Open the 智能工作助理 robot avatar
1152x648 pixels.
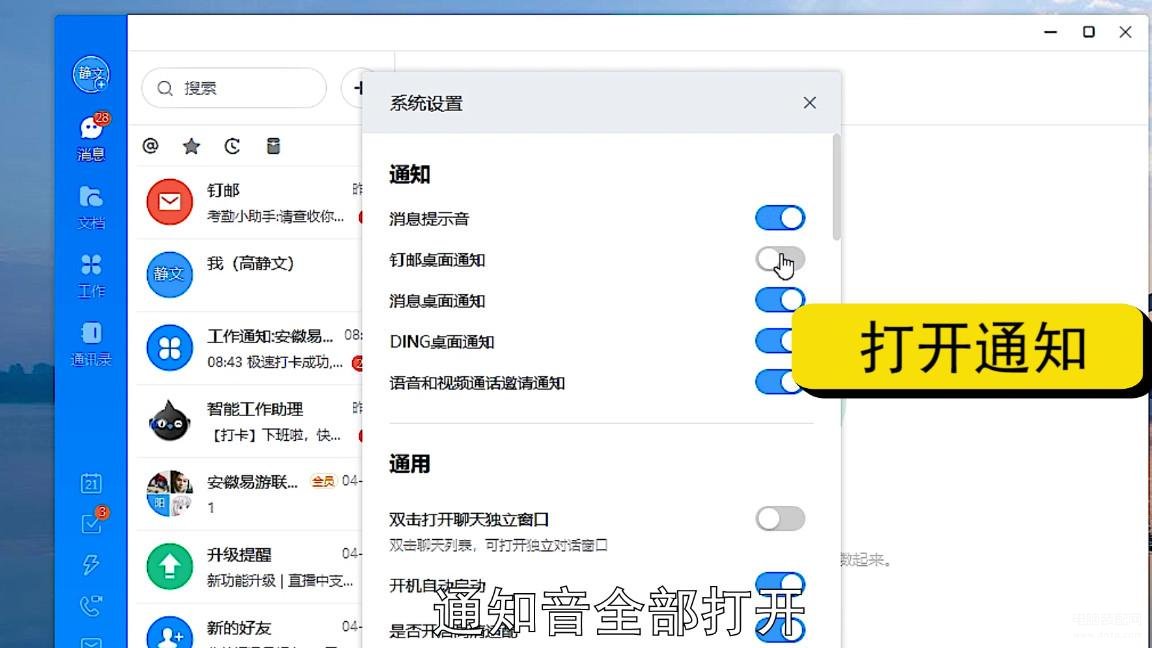169,421
